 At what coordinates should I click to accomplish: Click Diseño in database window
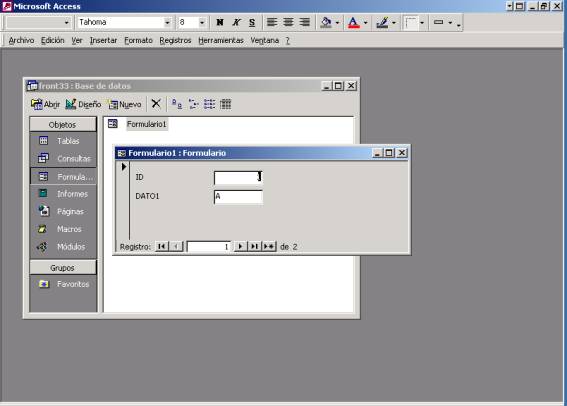(83, 104)
